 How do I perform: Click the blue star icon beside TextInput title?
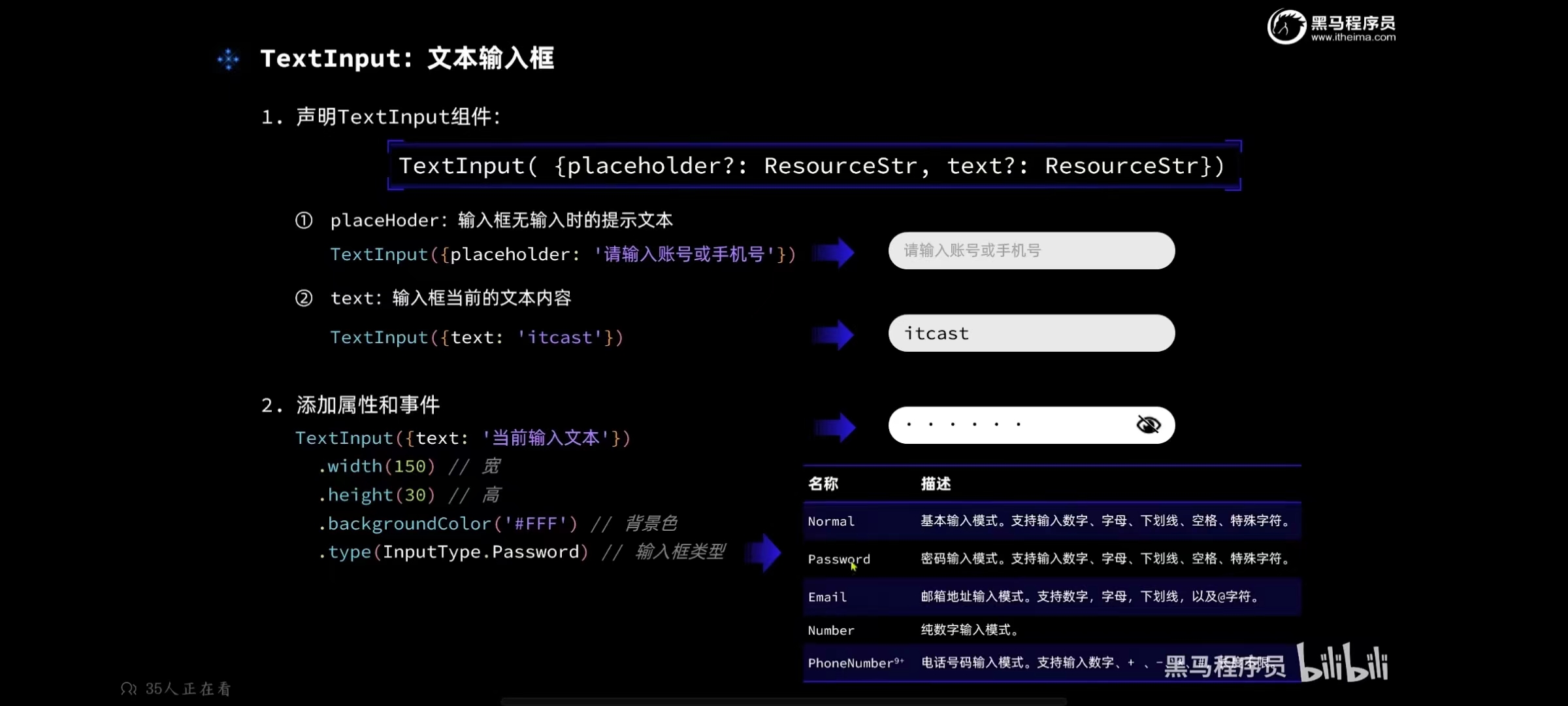click(228, 59)
